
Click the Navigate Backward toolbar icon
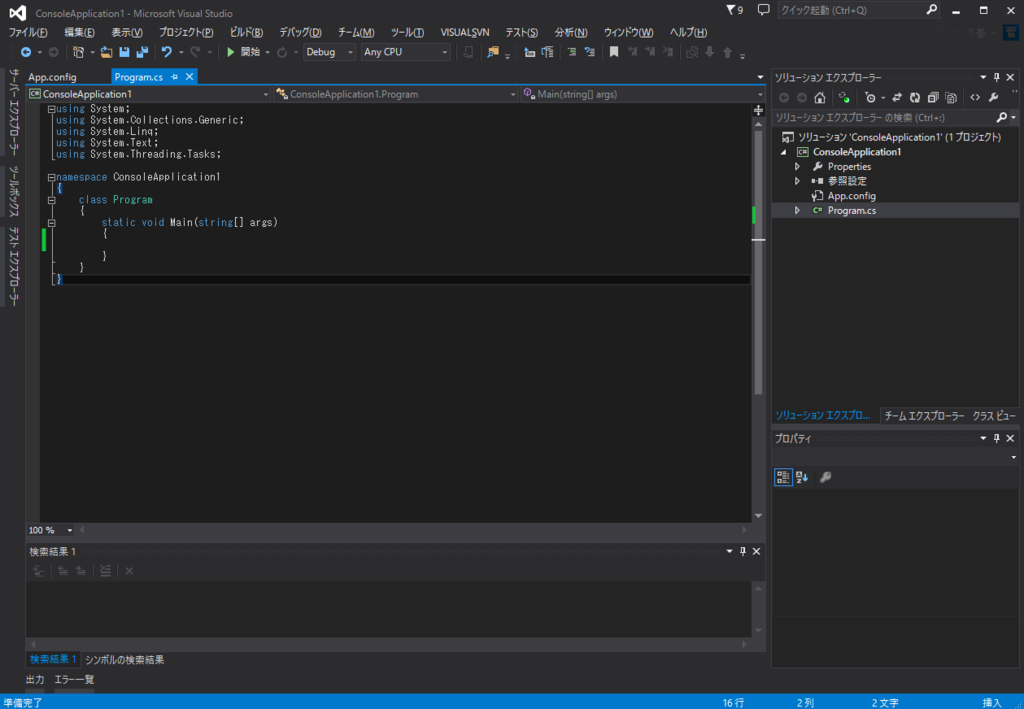click(25, 52)
